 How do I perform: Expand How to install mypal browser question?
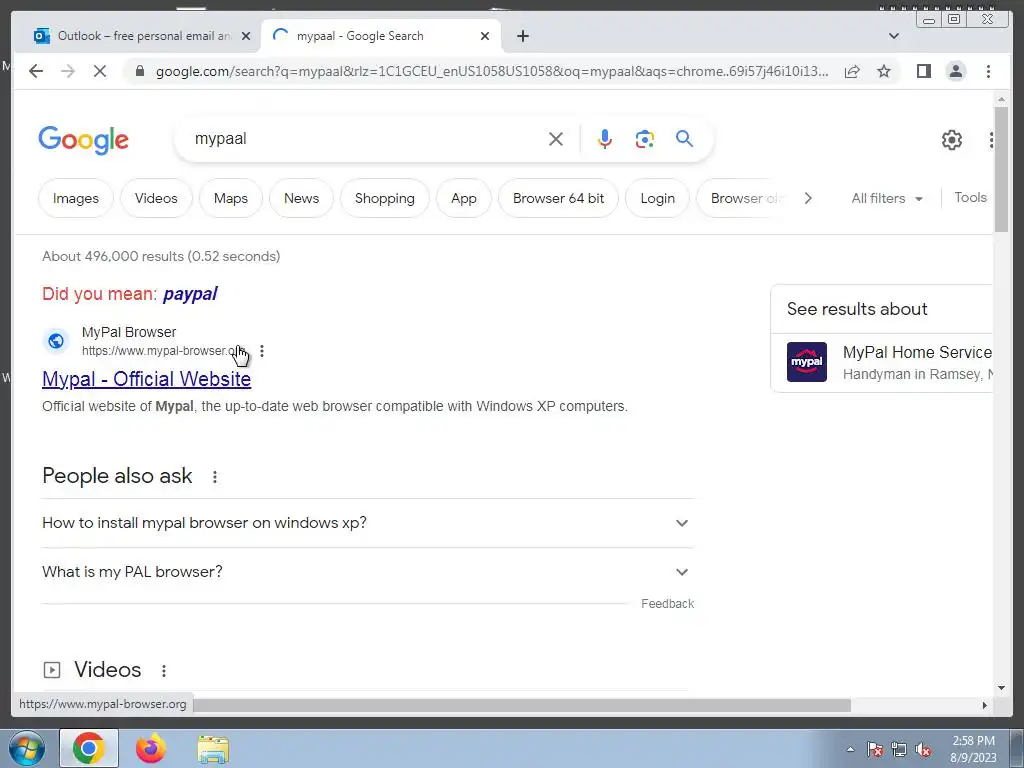[368, 523]
